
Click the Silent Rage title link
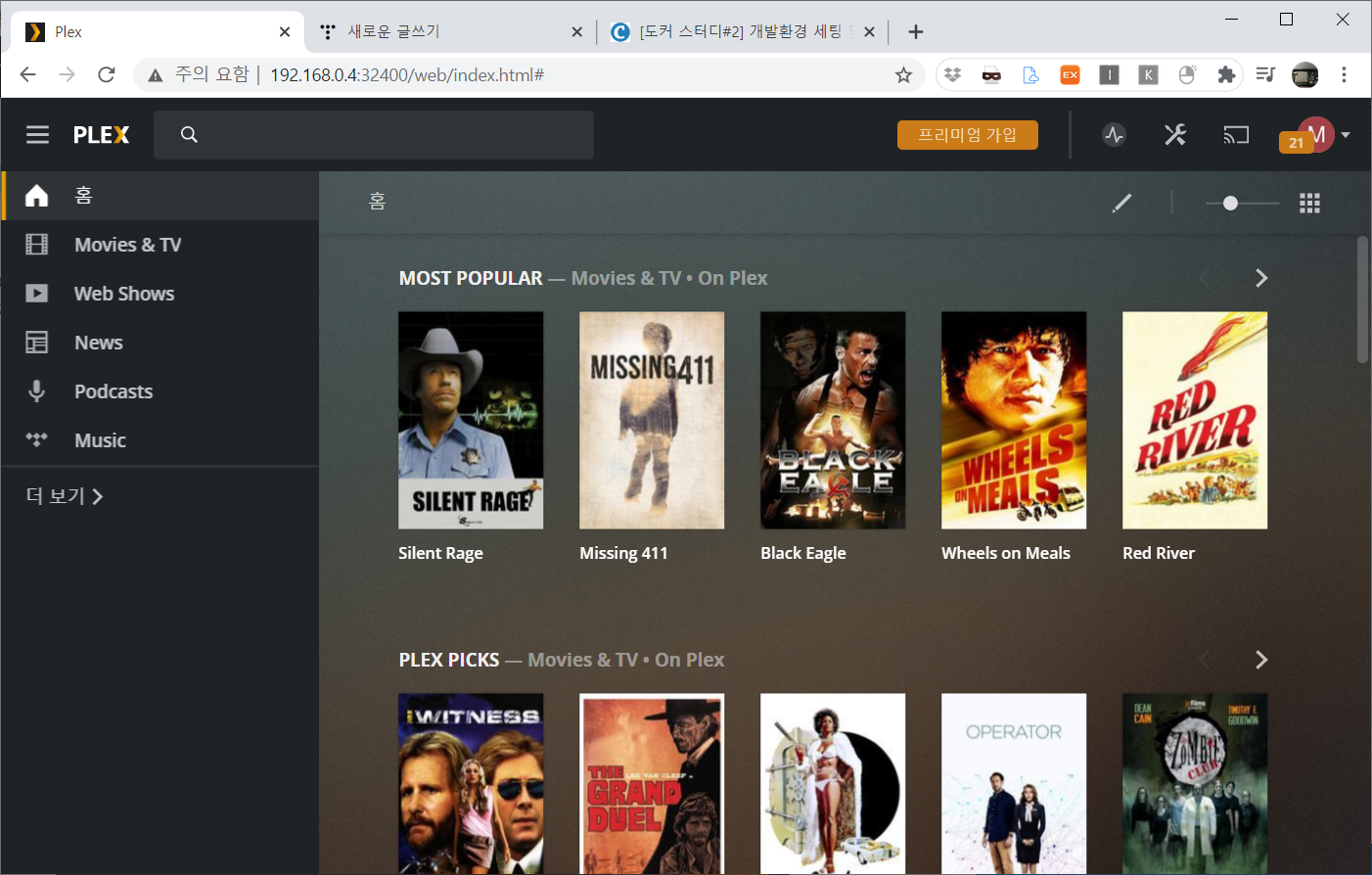pos(440,553)
